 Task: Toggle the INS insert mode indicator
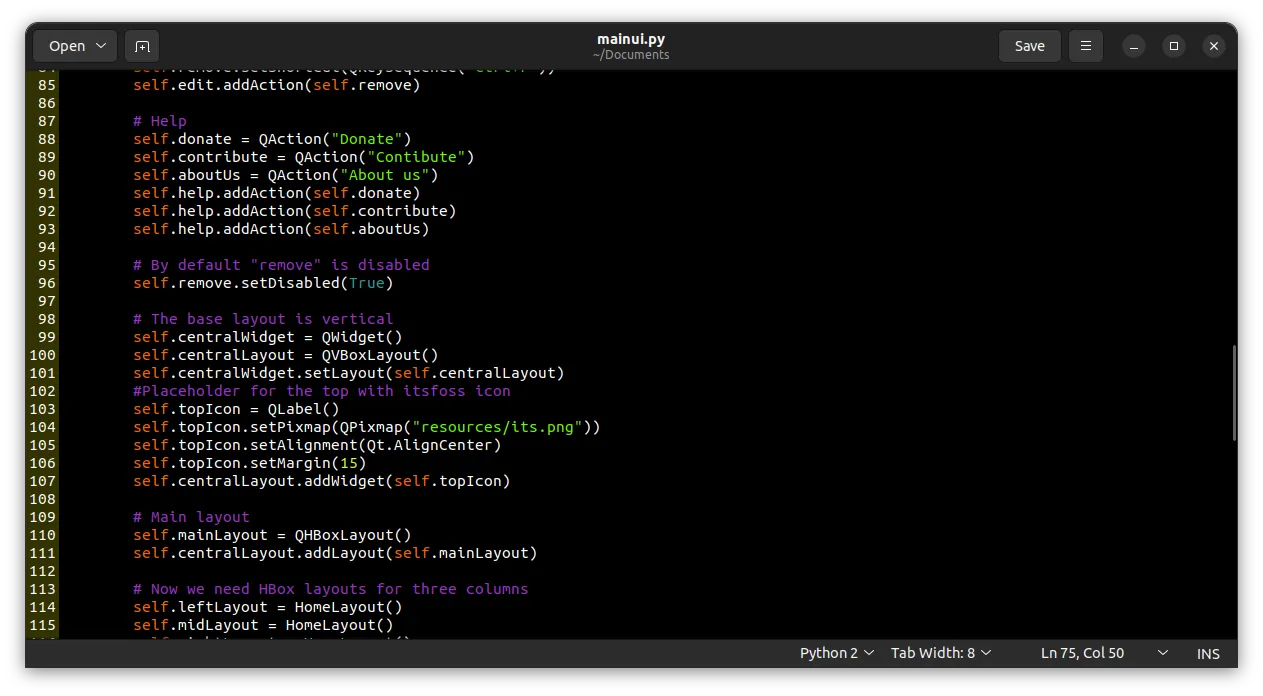coord(1208,653)
